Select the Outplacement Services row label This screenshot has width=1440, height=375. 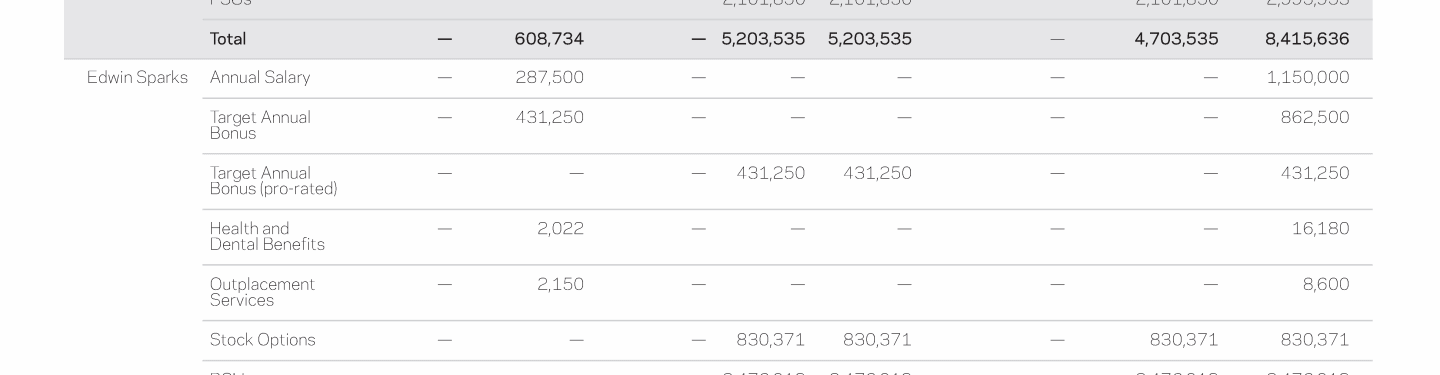[262, 292]
